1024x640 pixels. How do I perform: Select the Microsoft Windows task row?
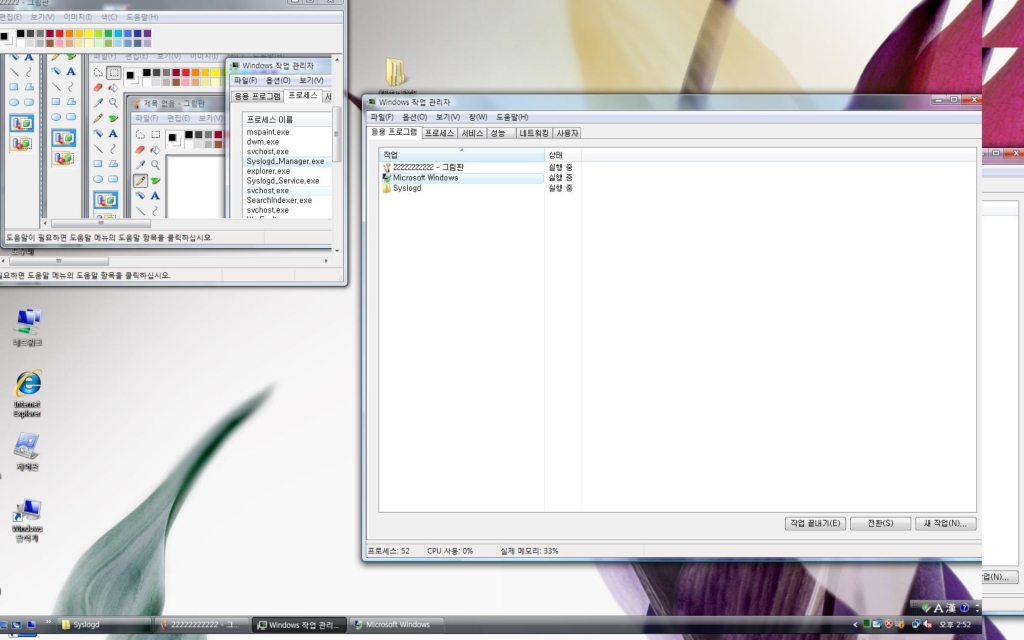tap(462, 178)
